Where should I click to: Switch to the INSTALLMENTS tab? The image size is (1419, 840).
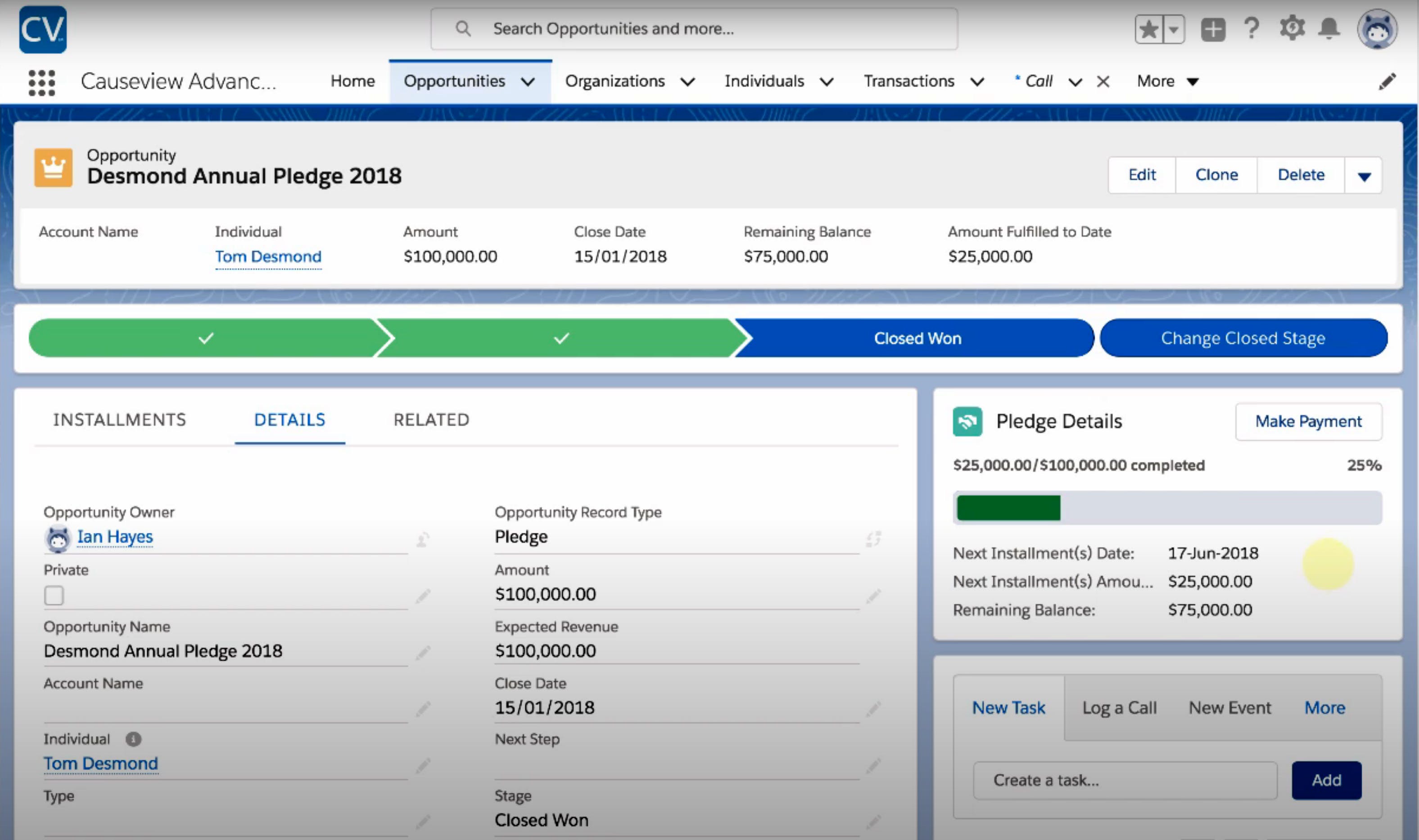119,420
